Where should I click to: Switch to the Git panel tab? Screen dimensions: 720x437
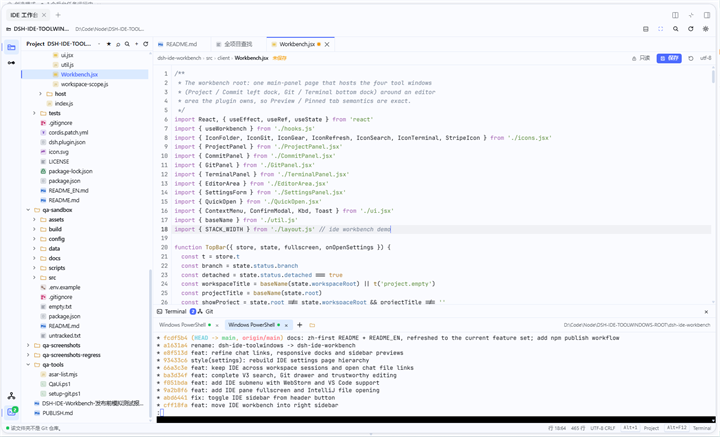point(206,312)
